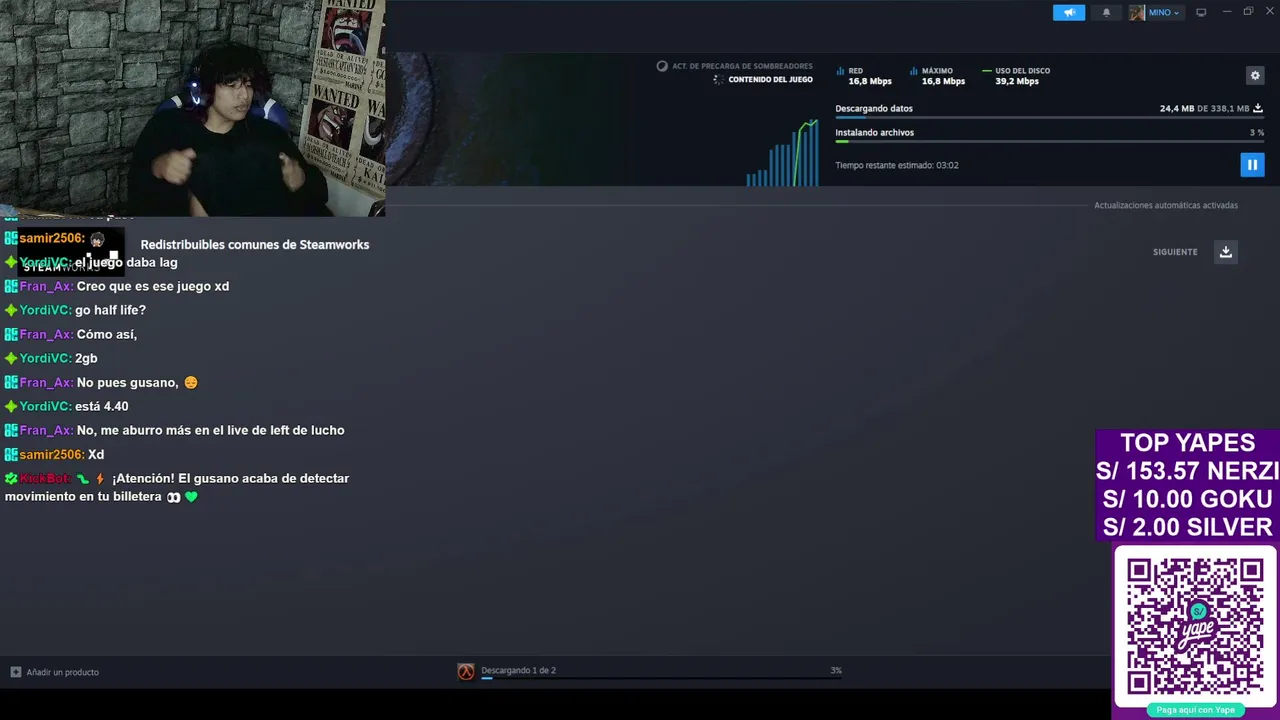The image size is (1280, 720).
Task: Click the MÁXIMO peak bars icon
Action: click(x=914, y=71)
